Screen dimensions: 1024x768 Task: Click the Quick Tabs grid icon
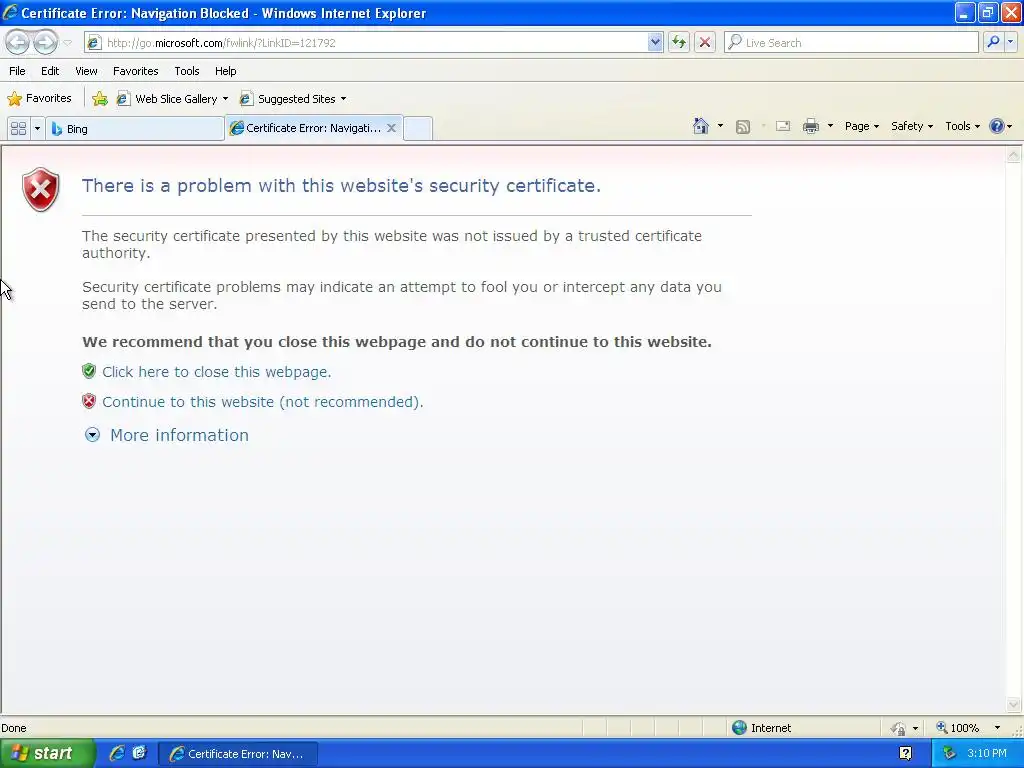(x=18, y=129)
